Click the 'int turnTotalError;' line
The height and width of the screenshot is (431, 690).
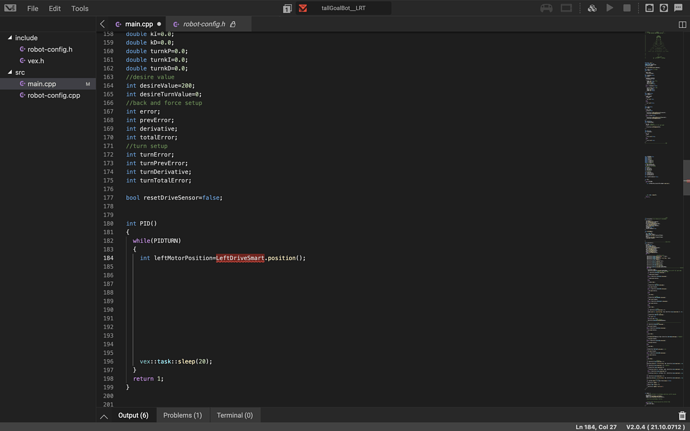click(158, 181)
